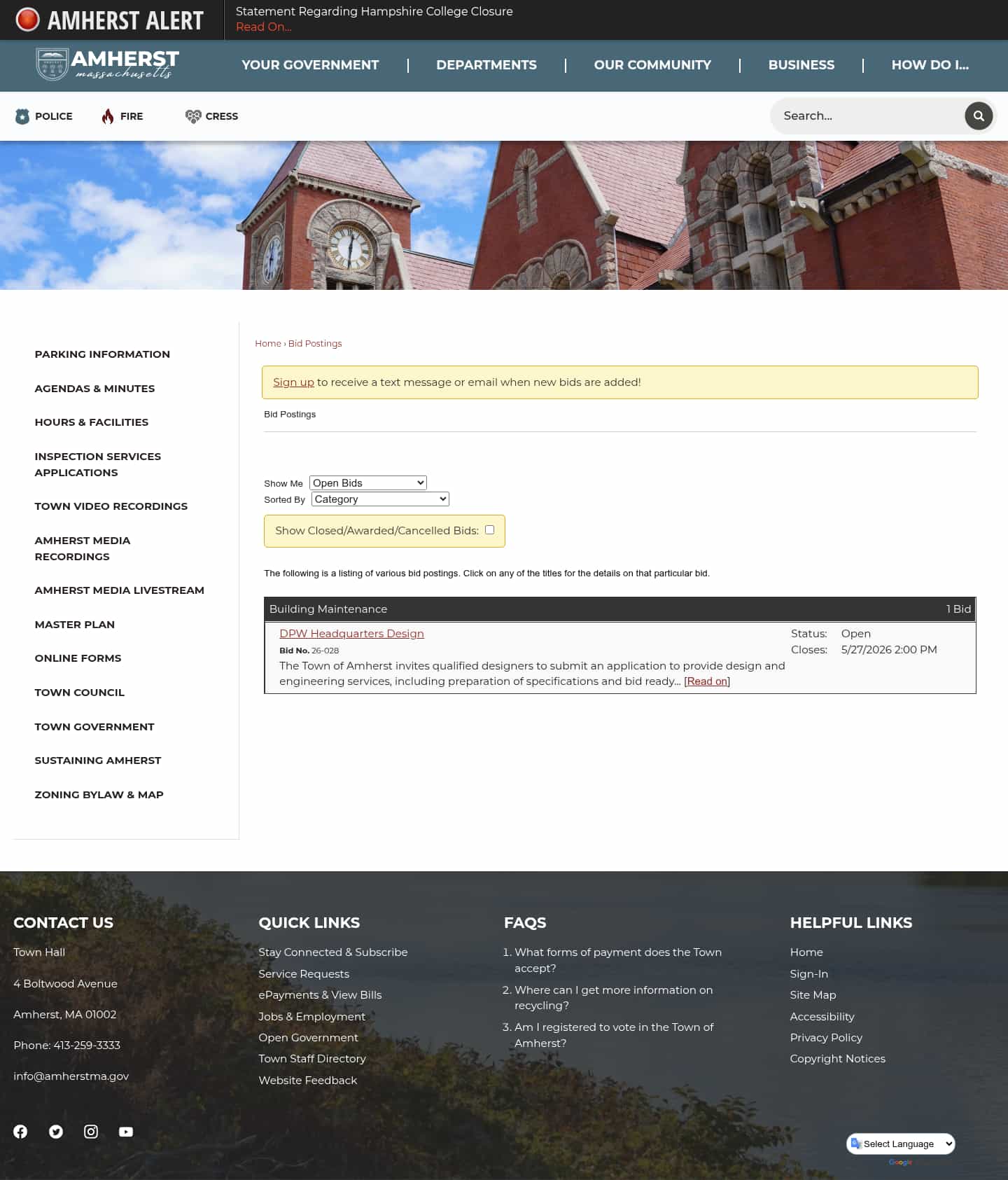Click Read on link in bid description
This screenshot has height=1180, width=1008.
707,681
